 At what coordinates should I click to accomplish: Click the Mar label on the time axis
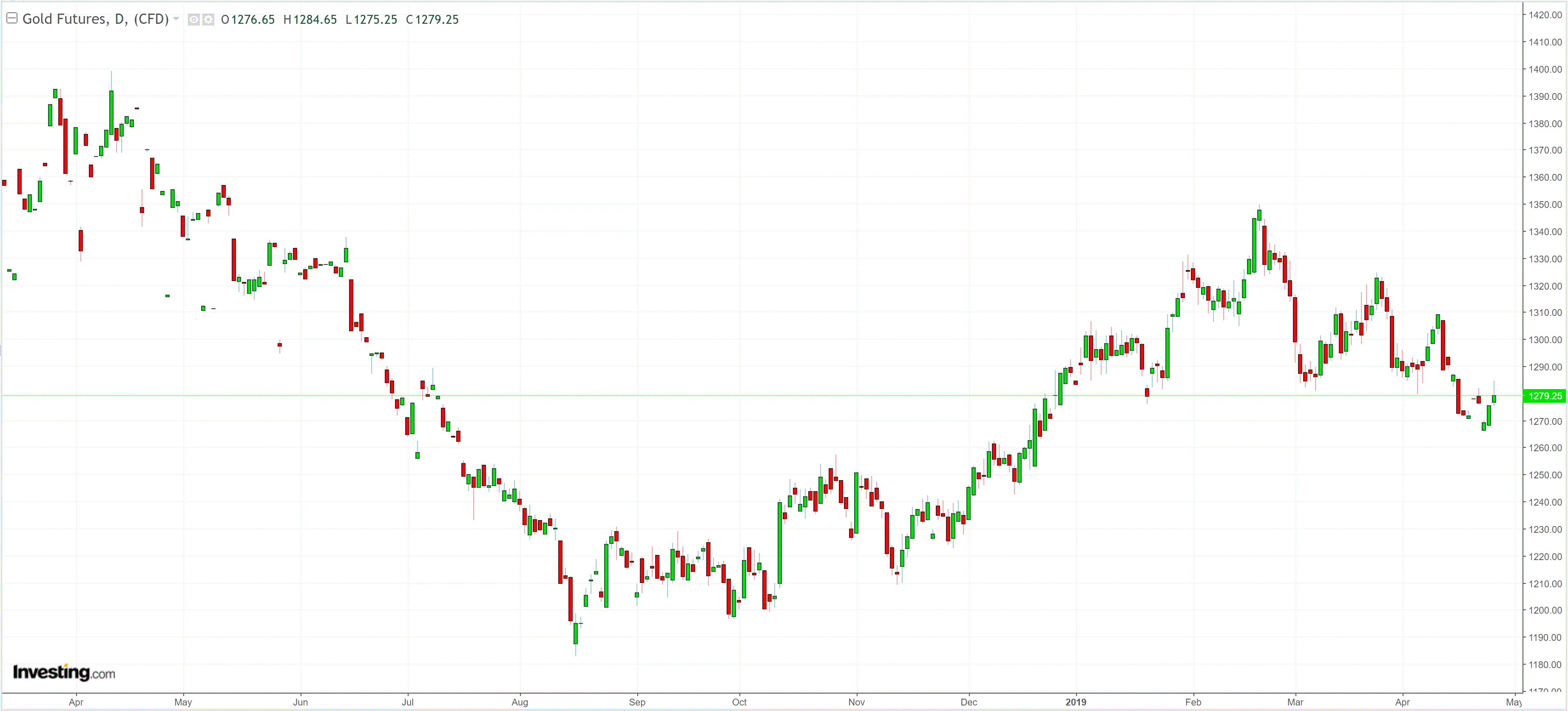(x=1295, y=702)
